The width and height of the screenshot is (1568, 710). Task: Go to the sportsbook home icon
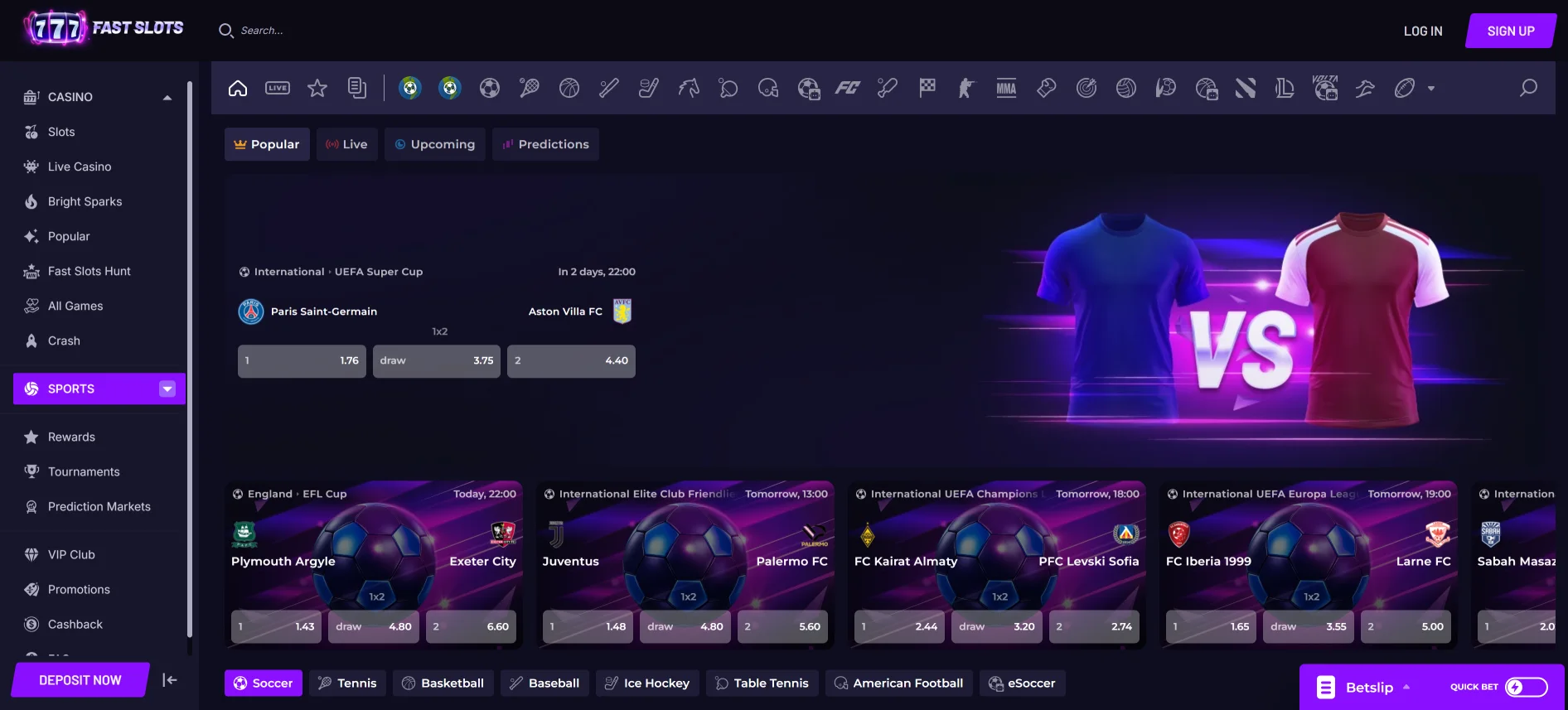(x=238, y=88)
